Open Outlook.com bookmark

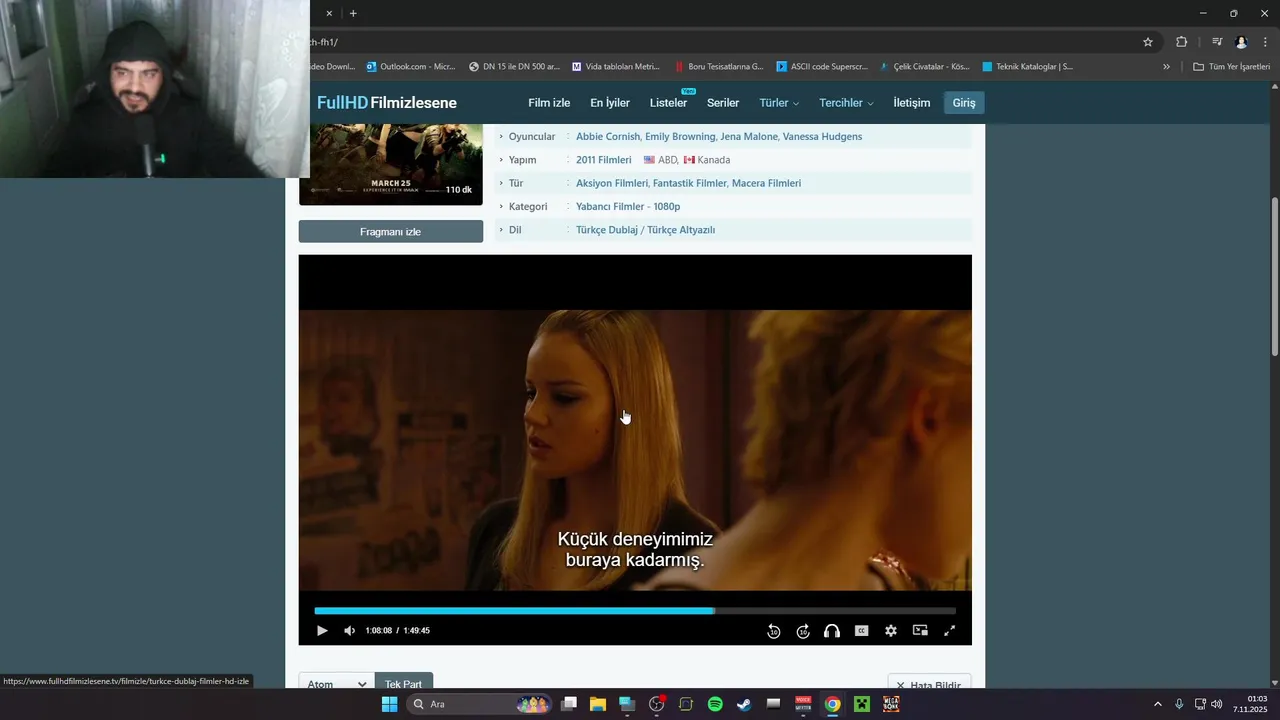point(411,67)
